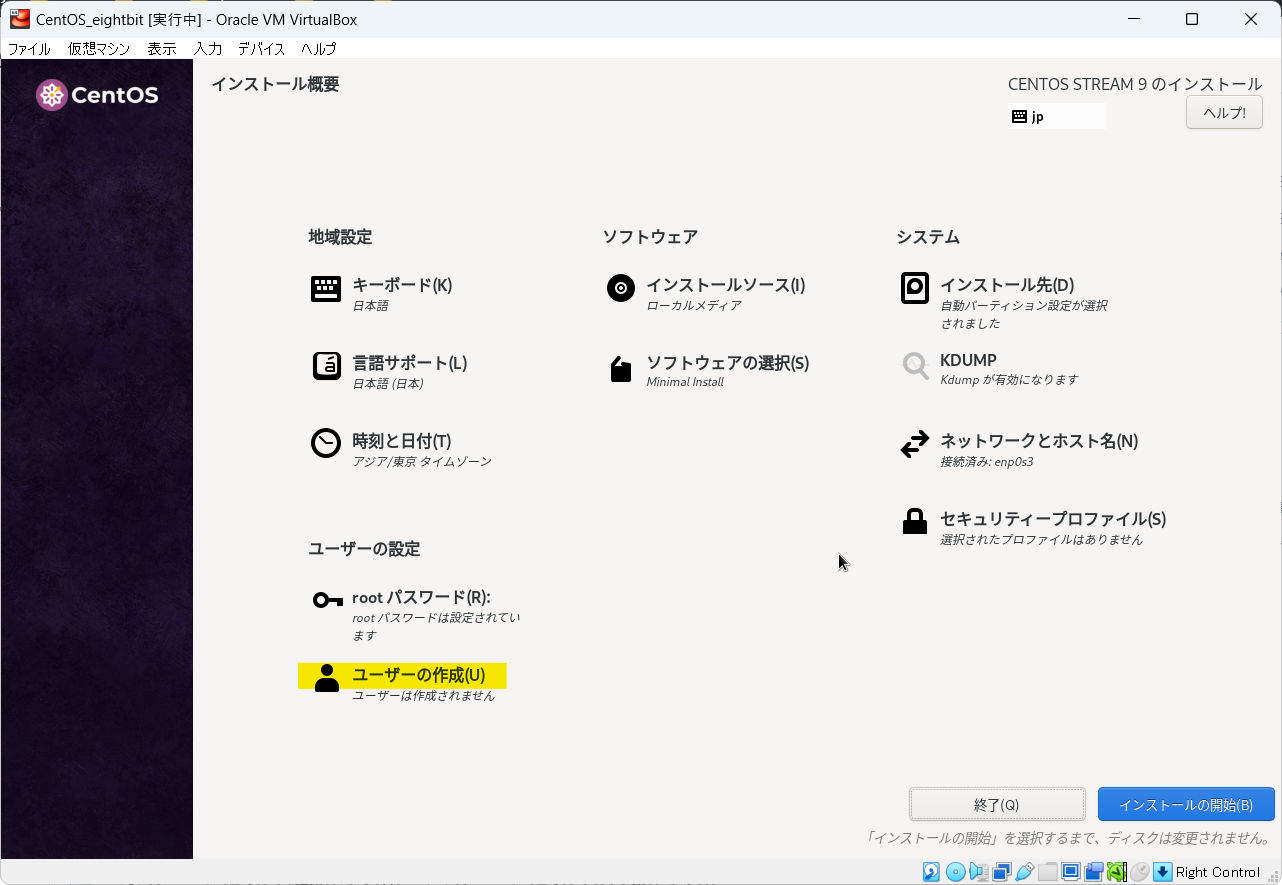Open the インストール先(D) link

1007,285
